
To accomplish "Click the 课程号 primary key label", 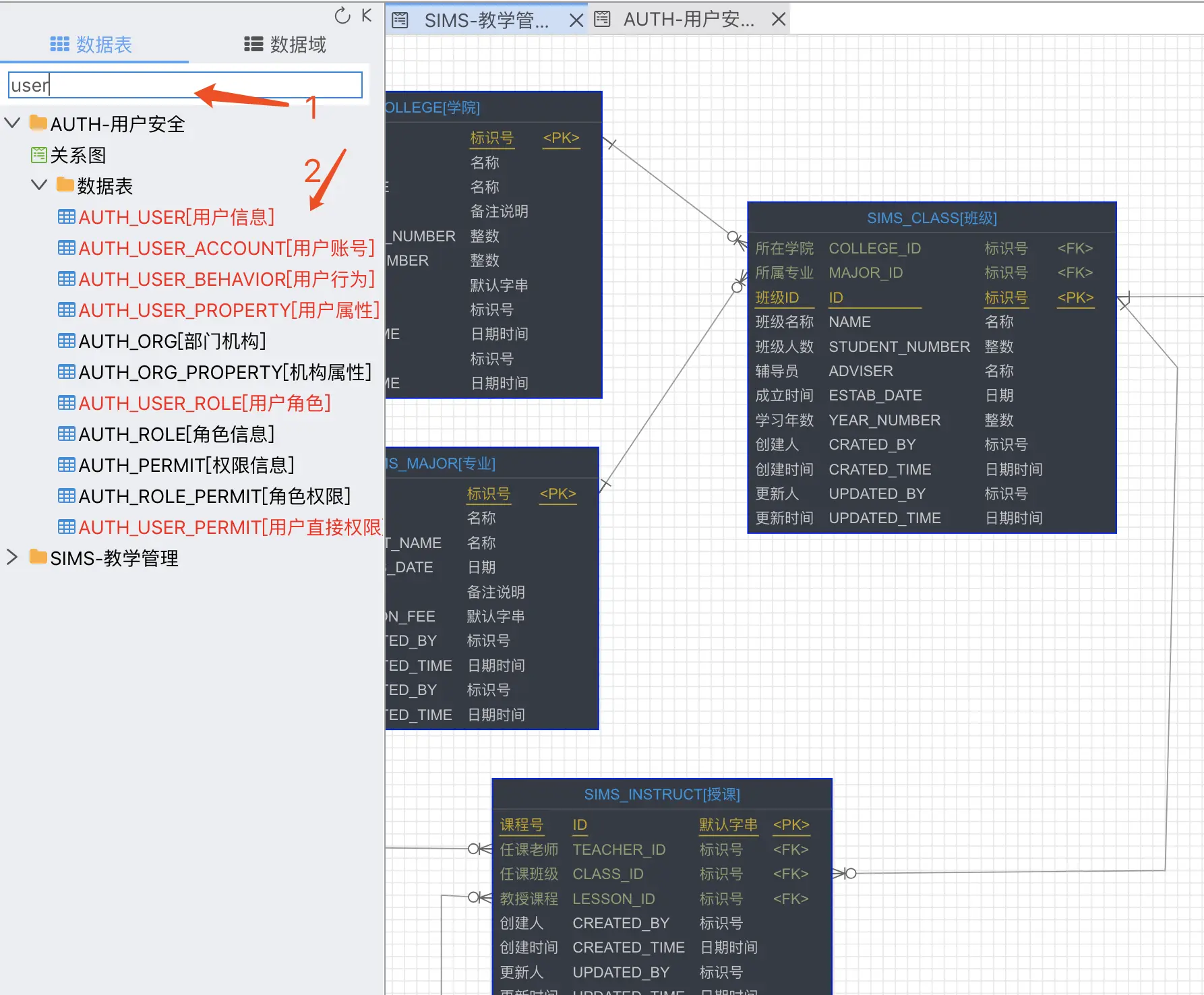I will point(521,824).
